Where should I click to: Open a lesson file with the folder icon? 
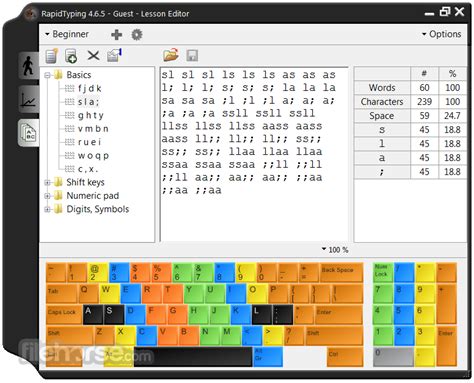tap(171, 55)
